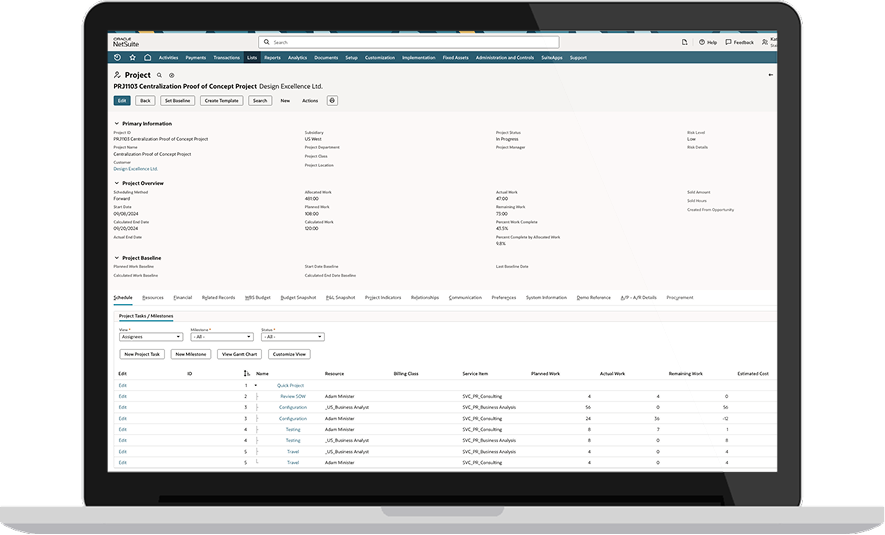Click the magnifier icon in the global search box

[x=266, y=42]
